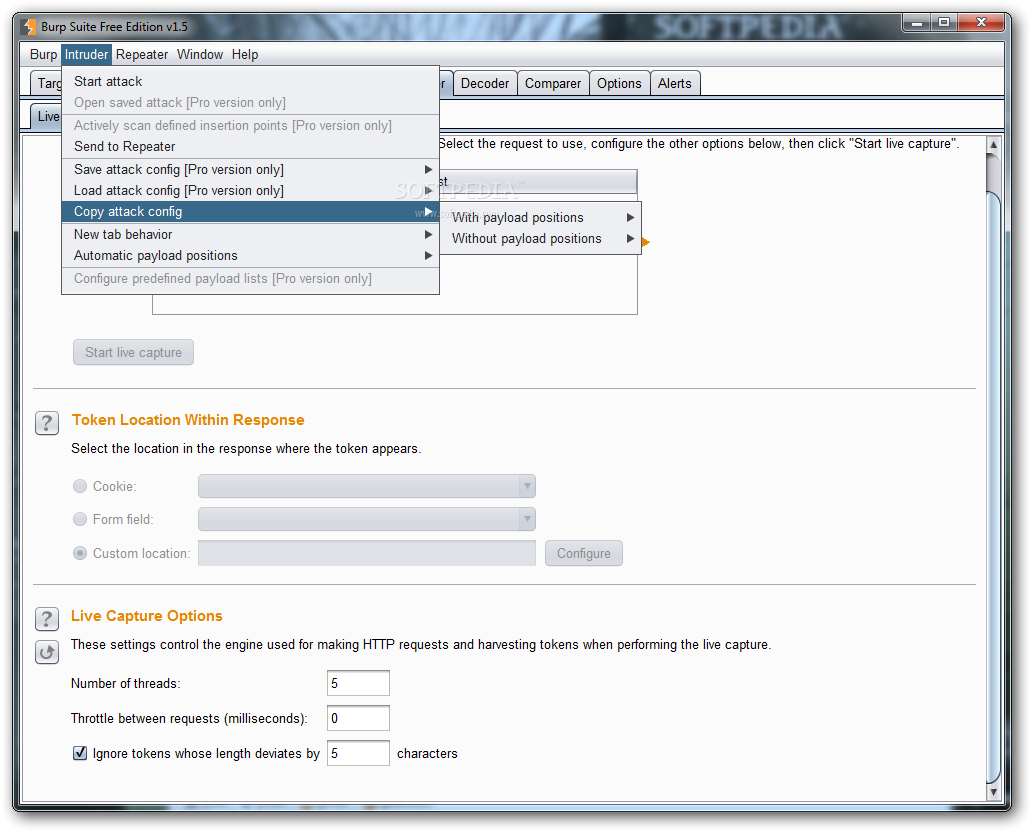Switch to the Target tab

click(x=46, y=84)
